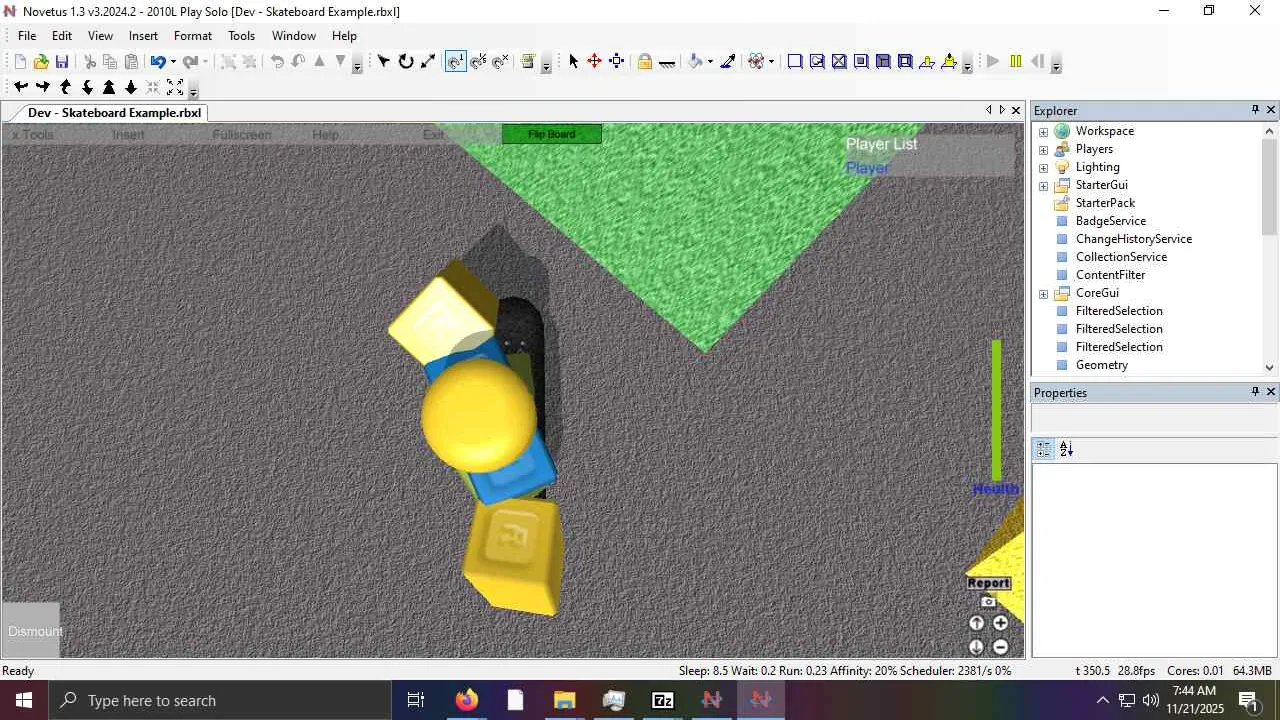Click the green Flip Board button
The width and height of the screenshot is (1280, 720).
click(552, 134)
